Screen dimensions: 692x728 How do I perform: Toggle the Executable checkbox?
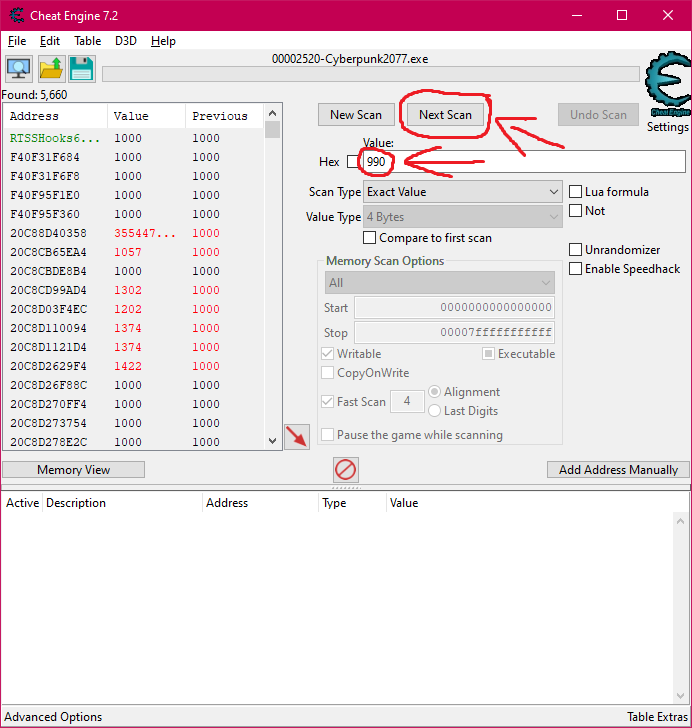click(488, 353)
